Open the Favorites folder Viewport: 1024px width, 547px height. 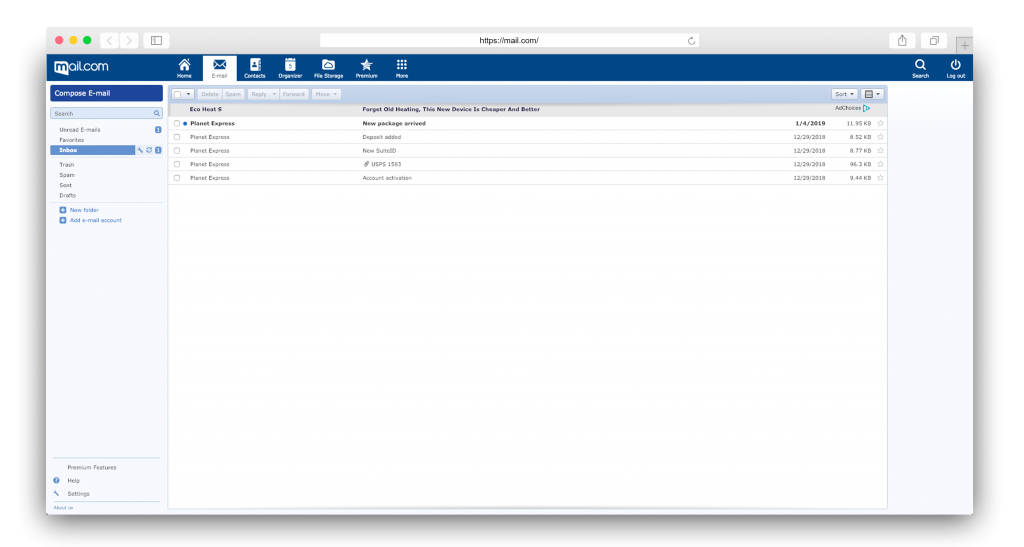coord(72,140)
